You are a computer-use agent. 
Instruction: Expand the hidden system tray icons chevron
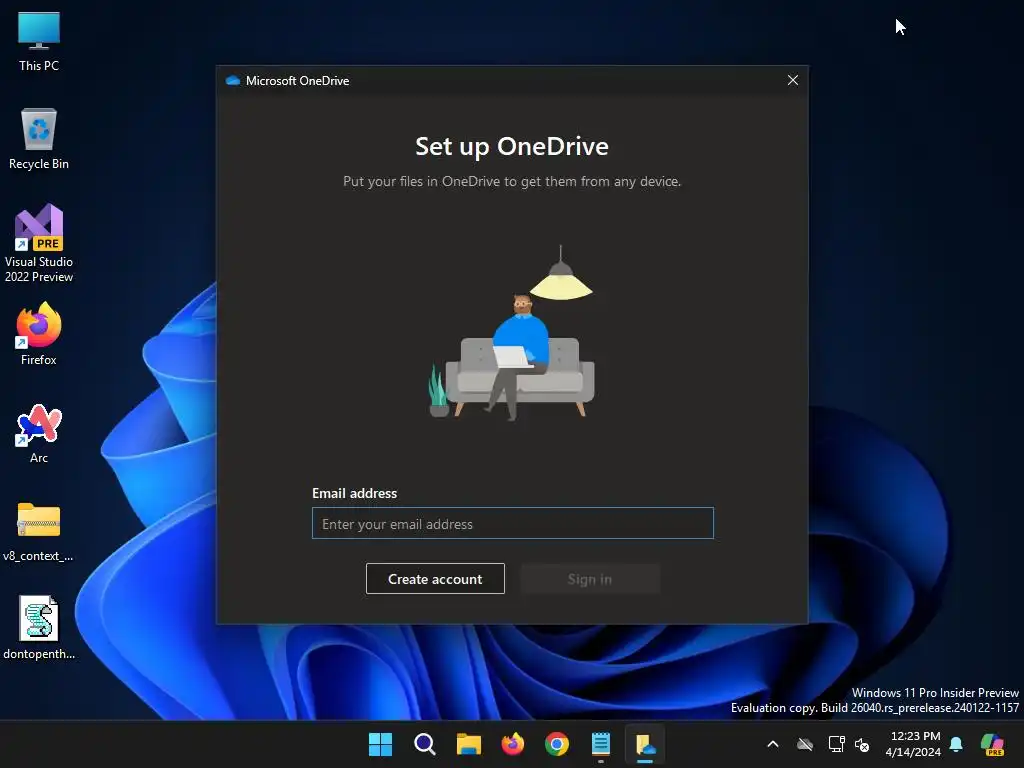(773, 744)
